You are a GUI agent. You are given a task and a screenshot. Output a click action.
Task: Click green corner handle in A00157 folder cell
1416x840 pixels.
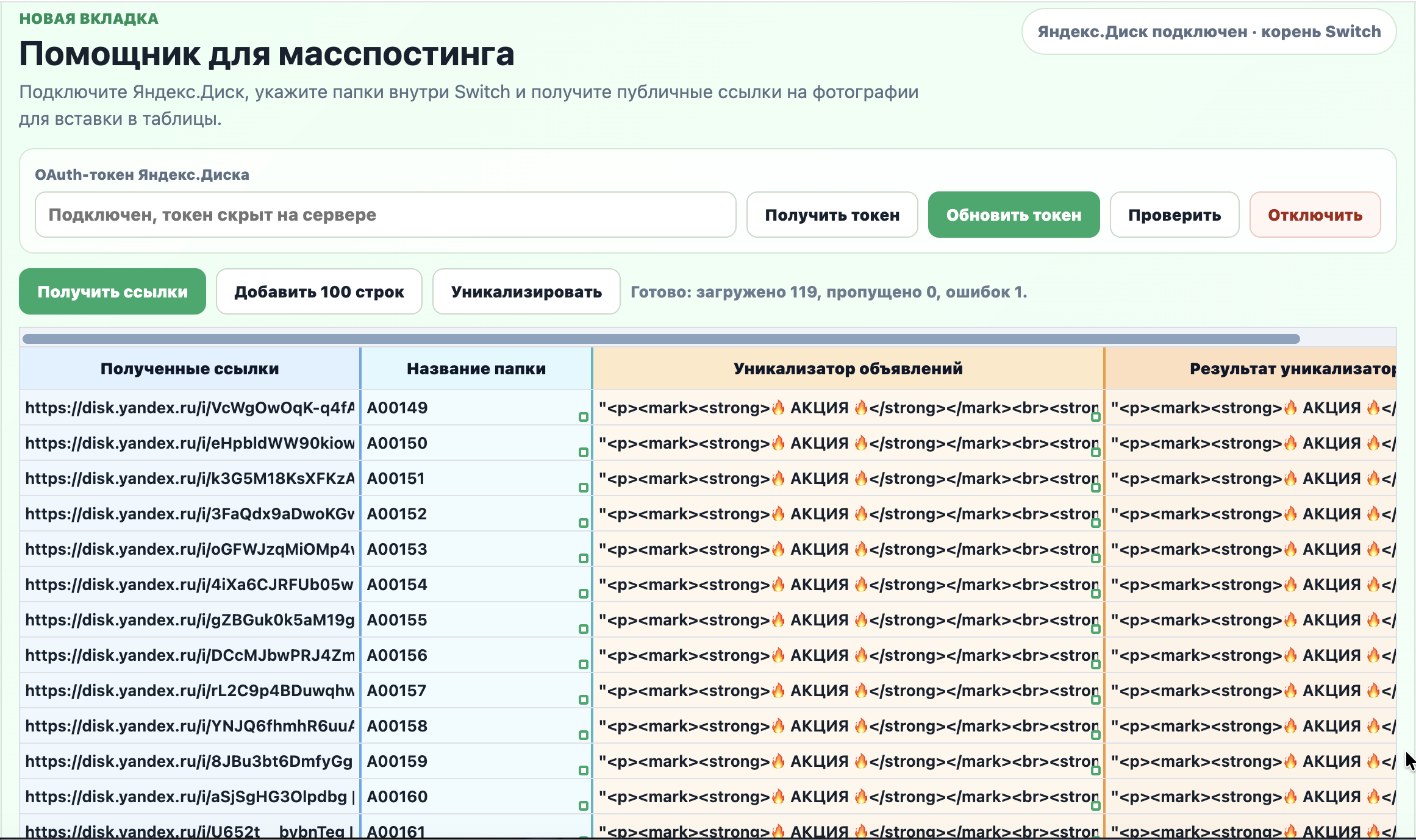[x=584, y=700]
